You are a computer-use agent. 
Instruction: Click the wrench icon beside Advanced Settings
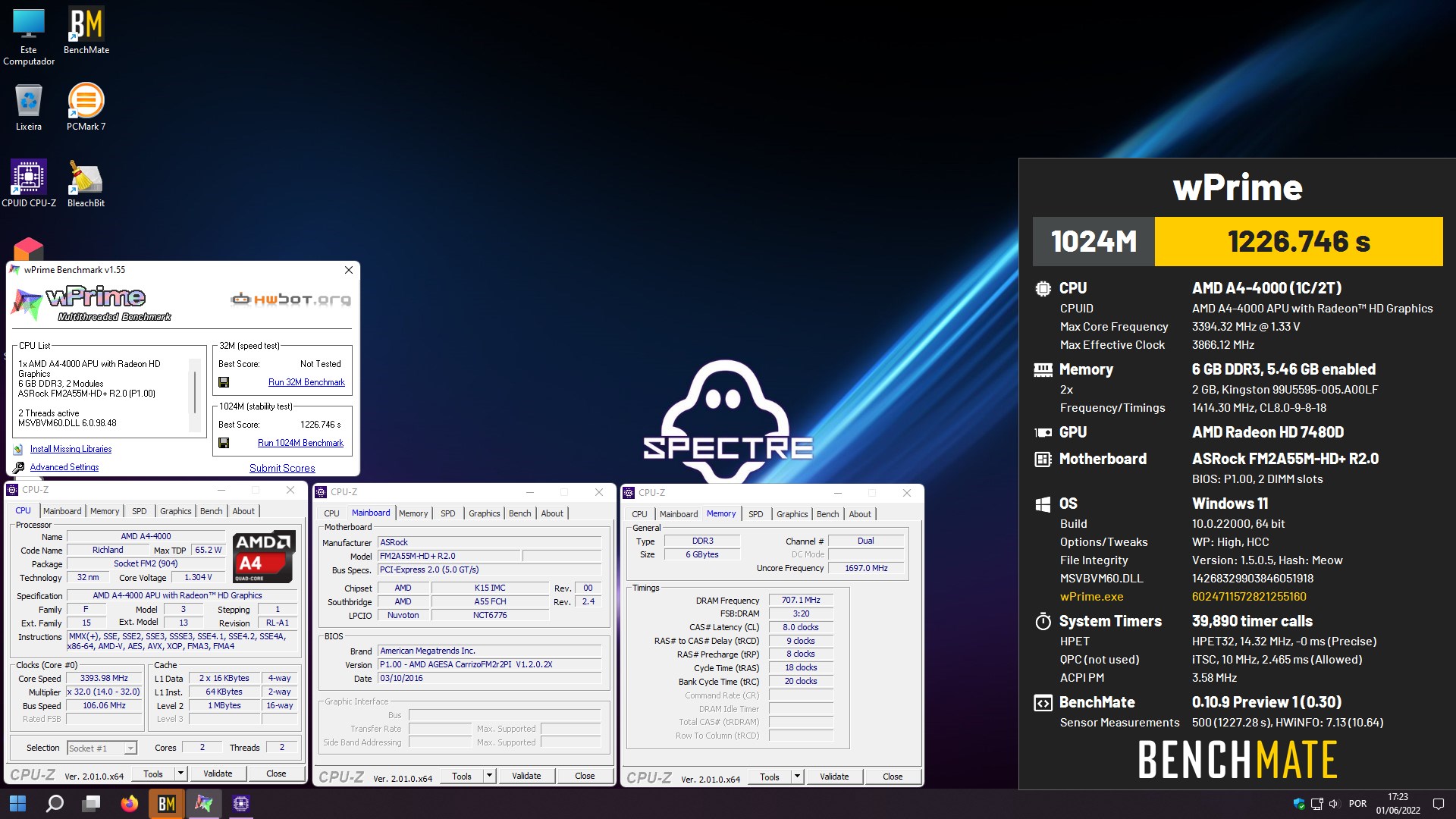pos(18,467)
